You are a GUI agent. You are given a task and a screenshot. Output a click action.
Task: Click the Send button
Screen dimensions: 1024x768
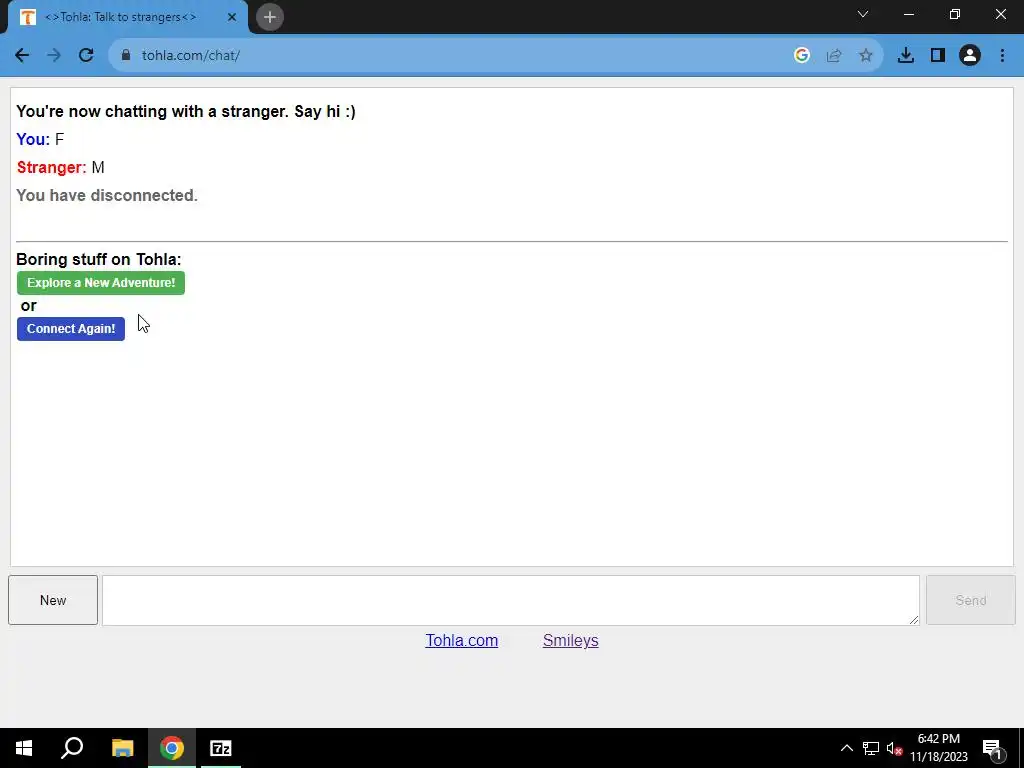tap(971, 600)
